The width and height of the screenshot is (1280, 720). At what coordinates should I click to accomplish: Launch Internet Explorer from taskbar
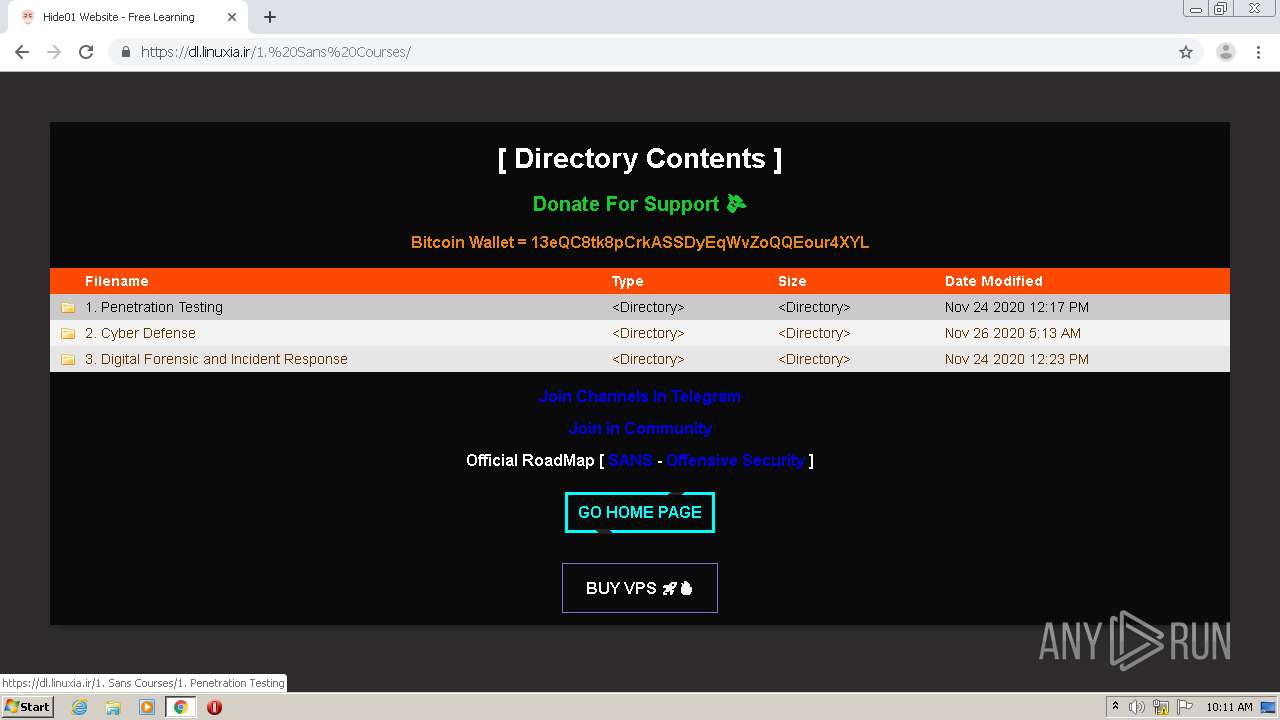79,707
